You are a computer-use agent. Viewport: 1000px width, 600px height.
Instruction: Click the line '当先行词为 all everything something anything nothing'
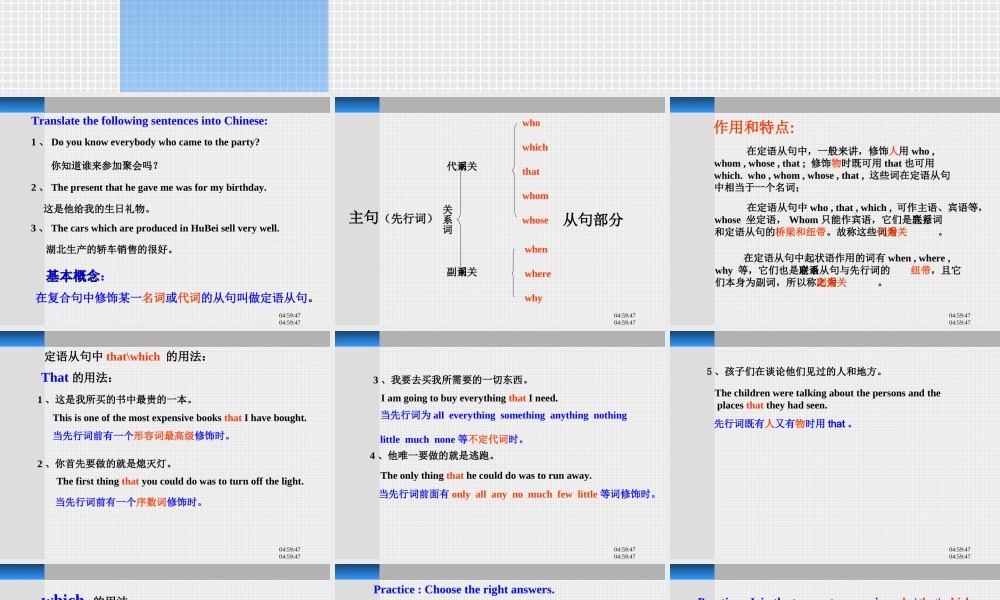(x=503, y=415)
